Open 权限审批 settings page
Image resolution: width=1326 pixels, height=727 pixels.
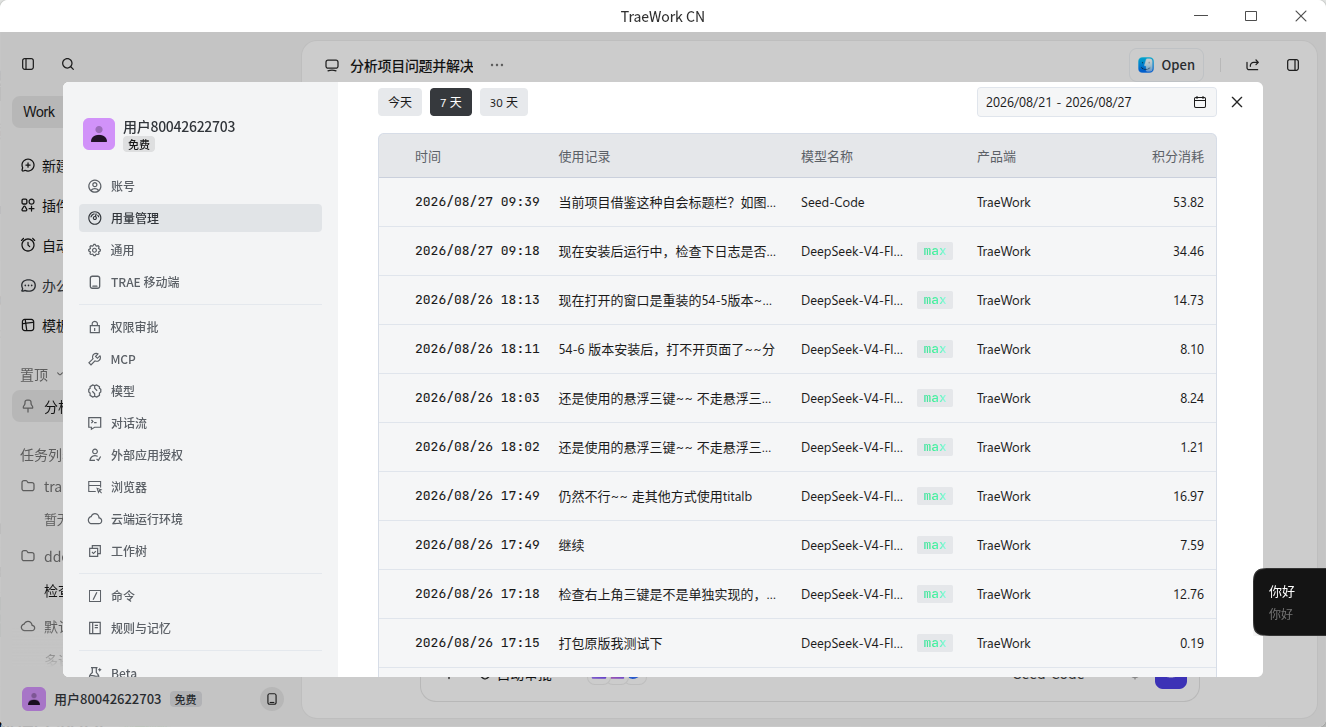tap(200, 327)
